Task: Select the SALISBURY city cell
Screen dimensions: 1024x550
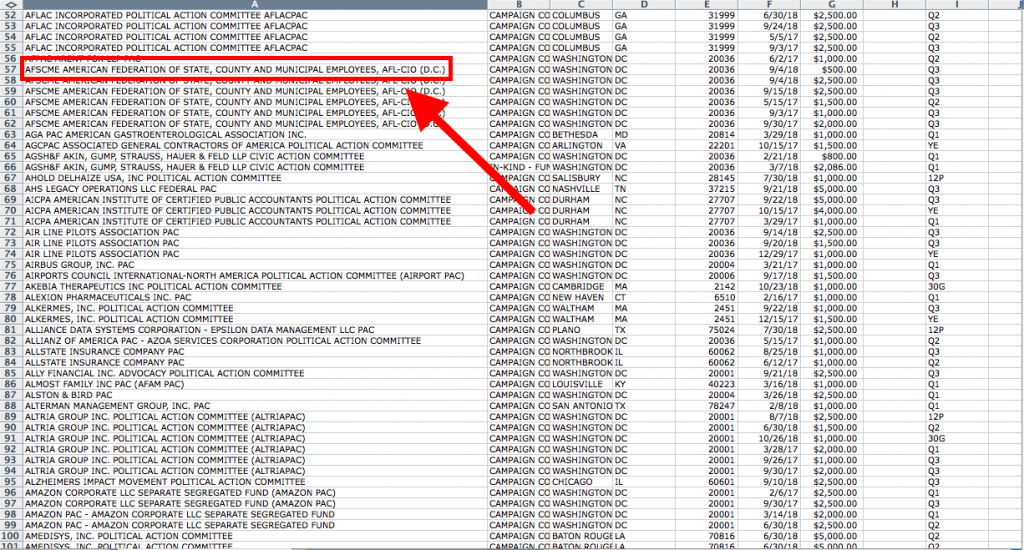Action: pyautogui.click(x=581, y=178)
